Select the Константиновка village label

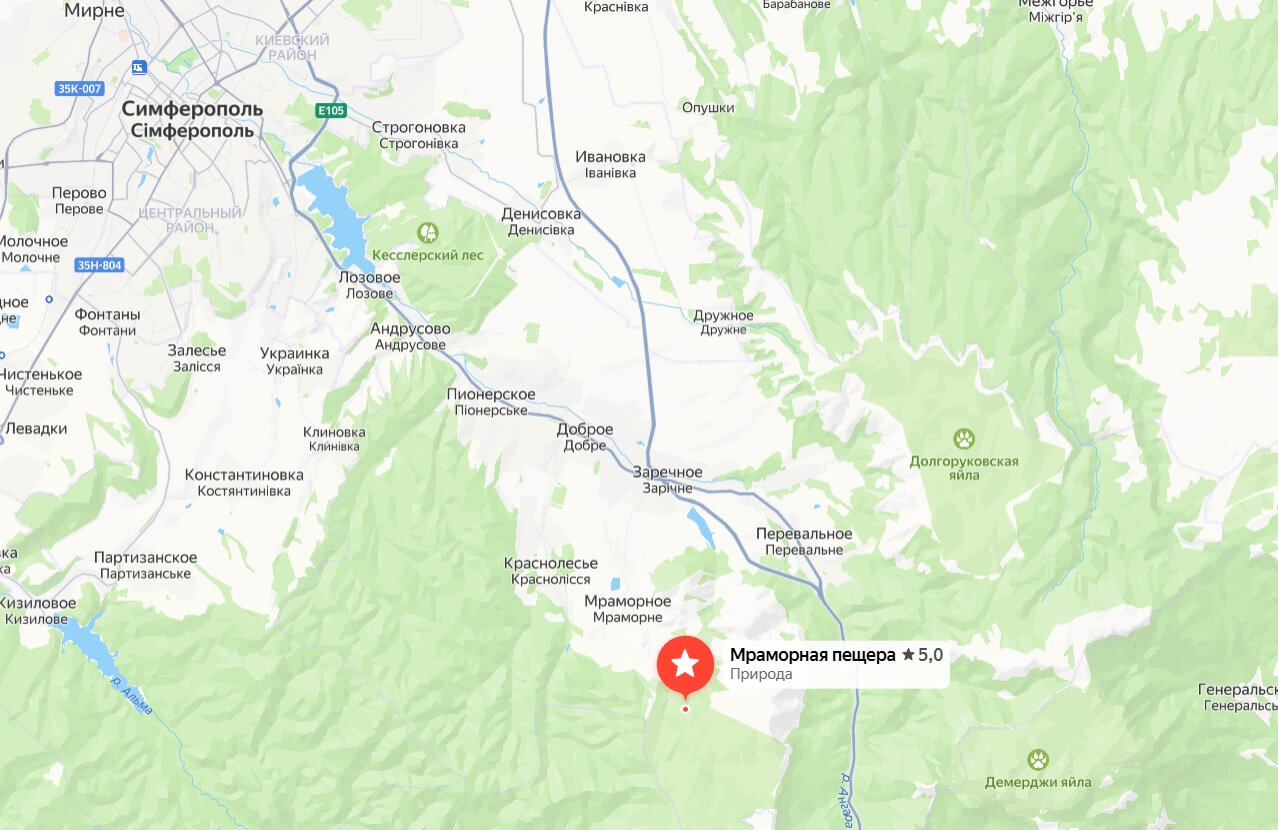tap(244, 475)
